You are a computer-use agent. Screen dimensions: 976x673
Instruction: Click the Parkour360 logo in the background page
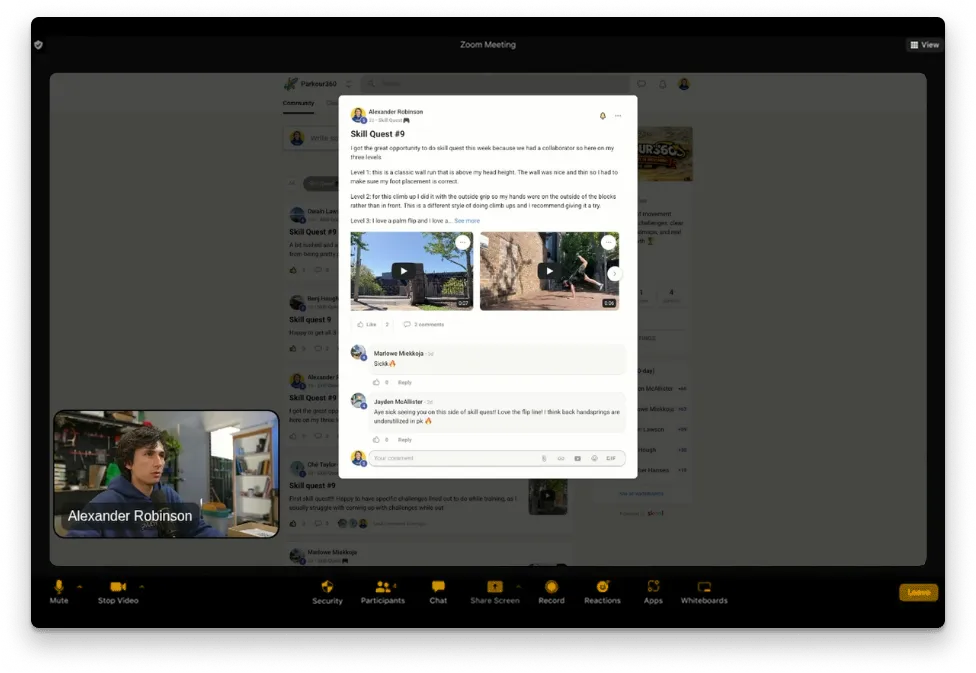click(x=291, y=83)
